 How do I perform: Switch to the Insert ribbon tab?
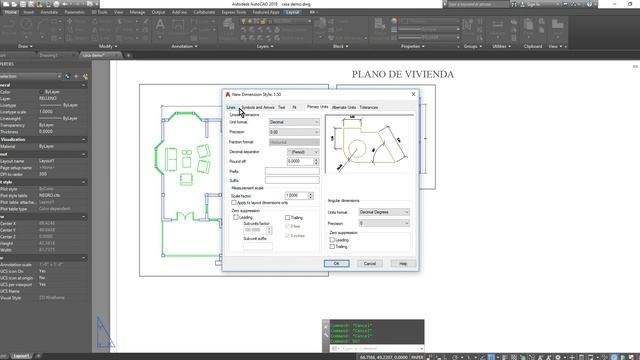29,12
